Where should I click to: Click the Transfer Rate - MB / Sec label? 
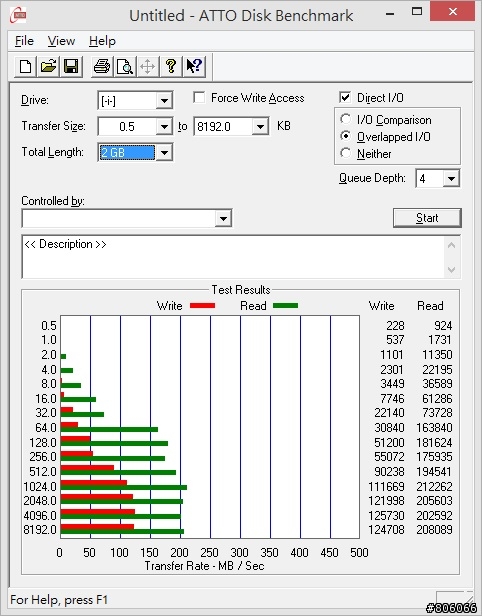click(204, 566)
